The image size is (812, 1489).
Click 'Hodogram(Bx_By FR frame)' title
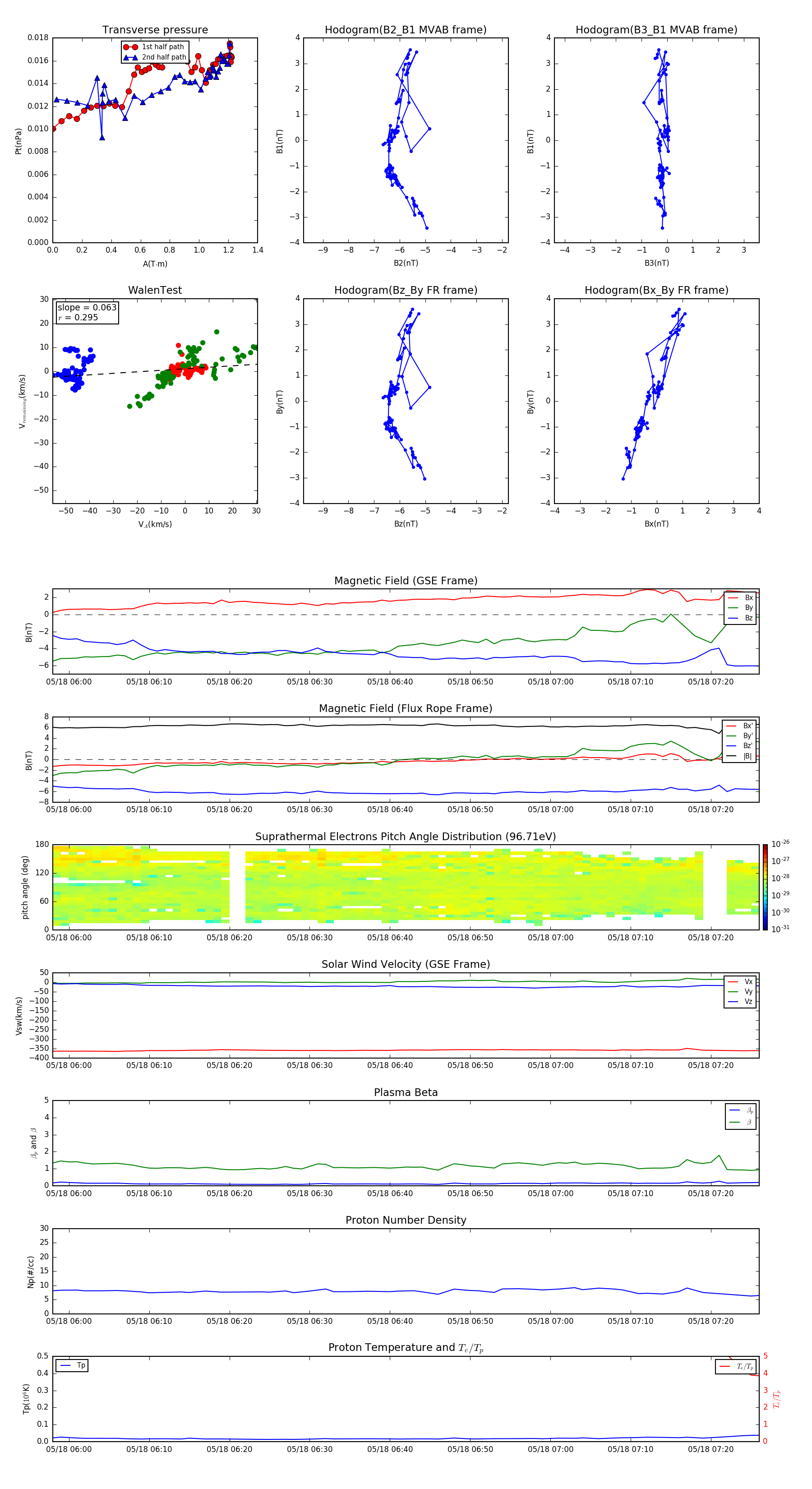coord(656,290)
